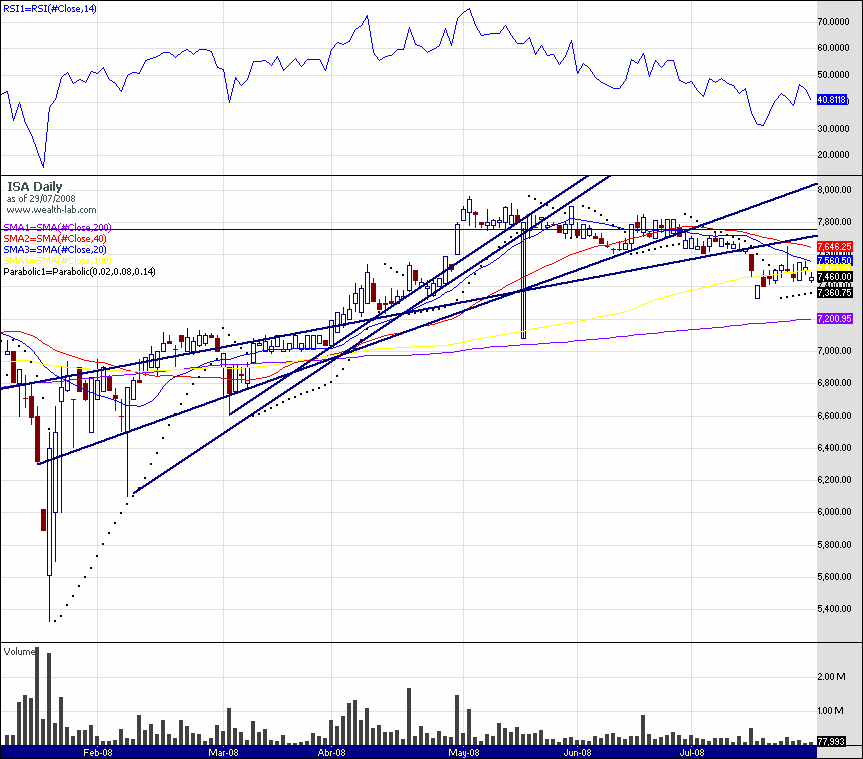The image size is (863, 759).
Task: Click the 30.0000 RSI axis label
Action: pos(833,128)
